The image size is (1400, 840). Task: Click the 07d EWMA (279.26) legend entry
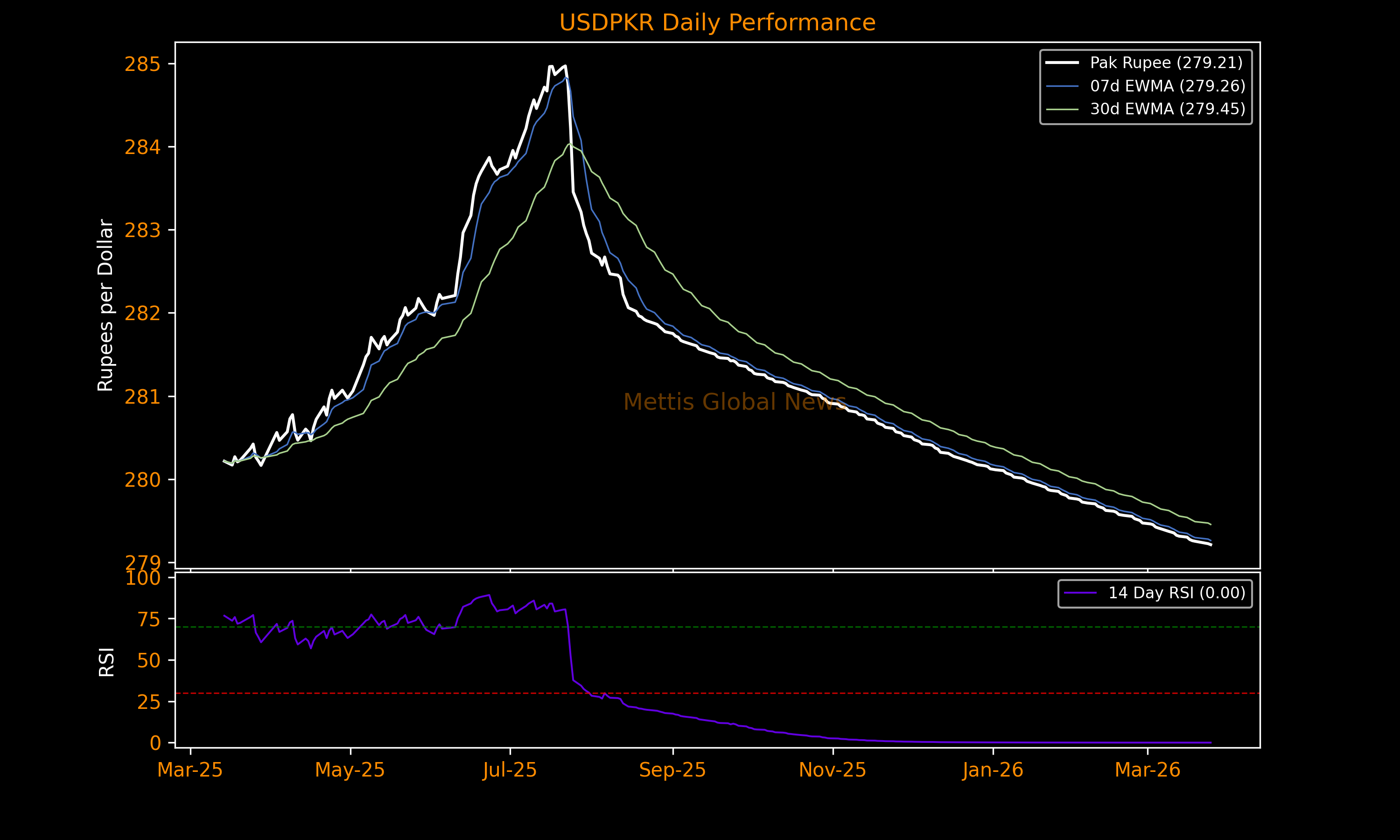1168,86
